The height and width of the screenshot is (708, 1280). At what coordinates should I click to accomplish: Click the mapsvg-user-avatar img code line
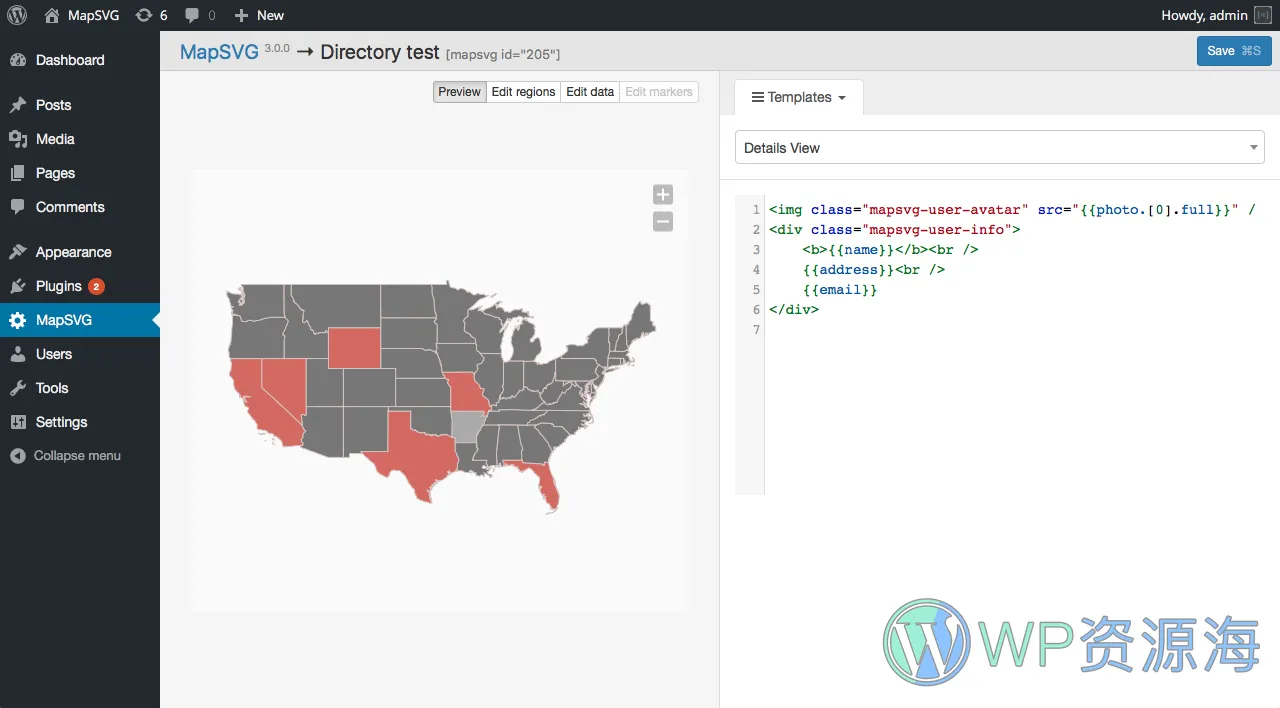pyautogui.click(x=1012, y=210)
